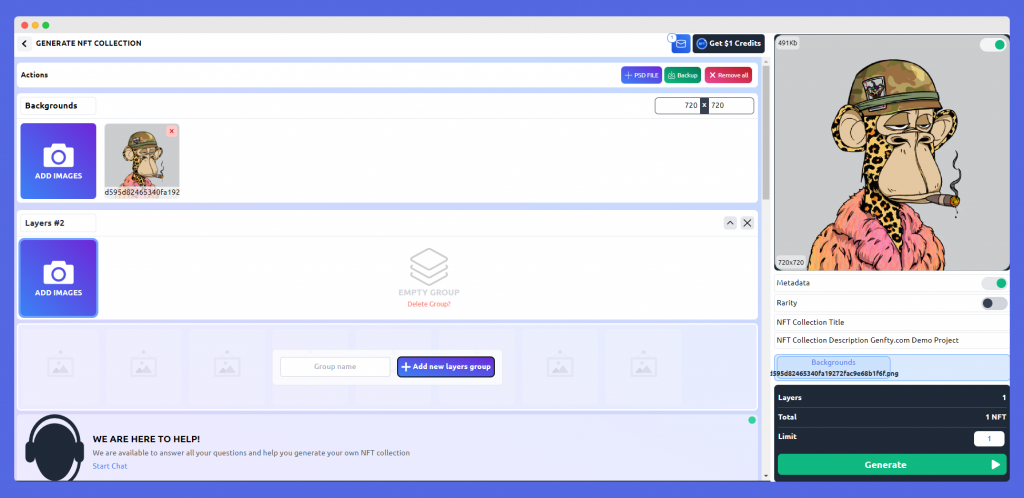
Task: Remove the ape image with its red X
Action: [x=172, y=131]
